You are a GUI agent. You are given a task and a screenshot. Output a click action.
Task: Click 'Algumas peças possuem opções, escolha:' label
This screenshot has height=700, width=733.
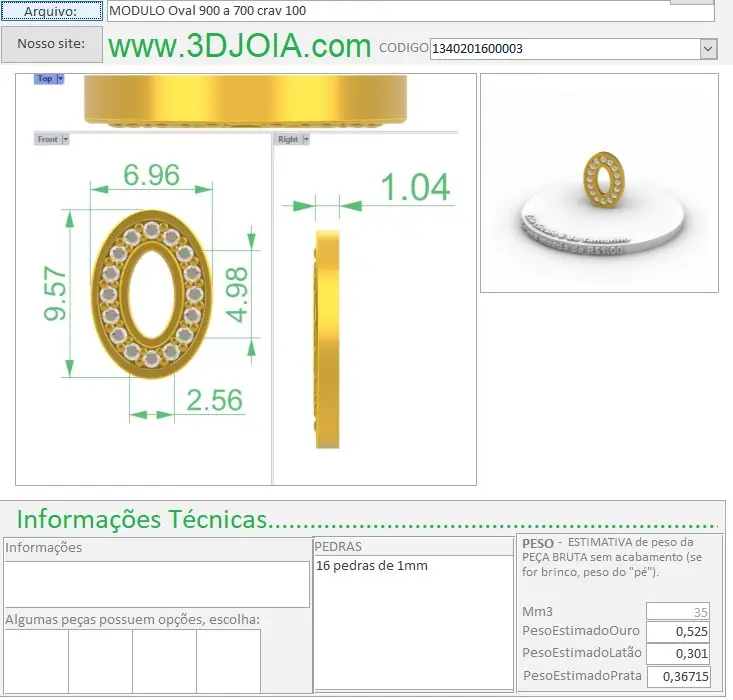[x=133, y=620]
